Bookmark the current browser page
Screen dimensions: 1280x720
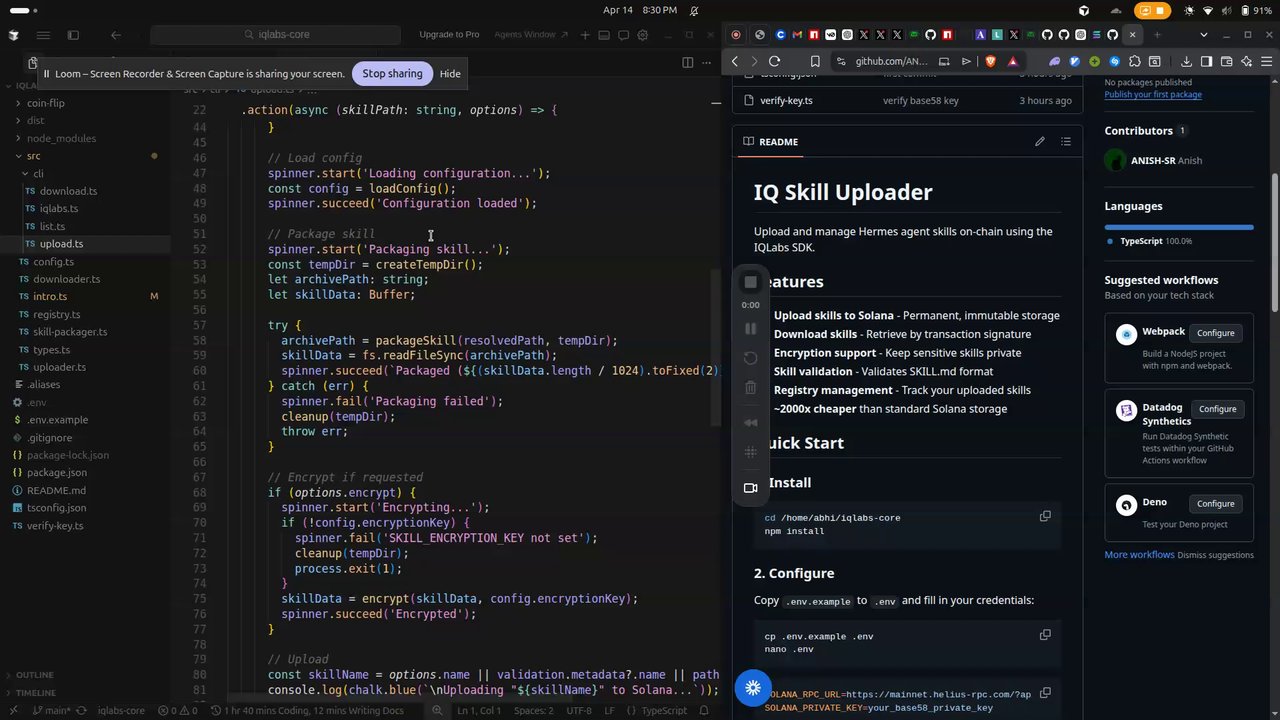815,61
